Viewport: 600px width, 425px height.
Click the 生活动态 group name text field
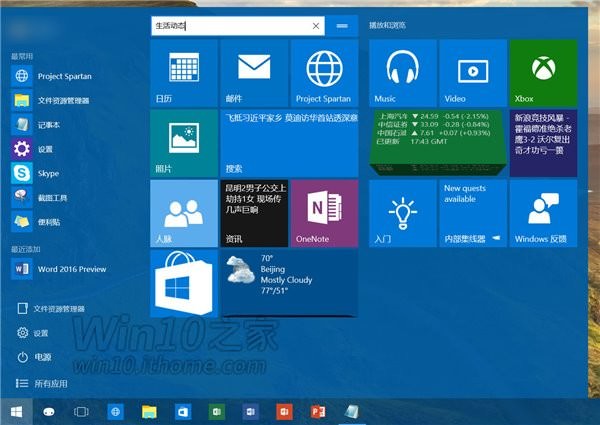228,25
